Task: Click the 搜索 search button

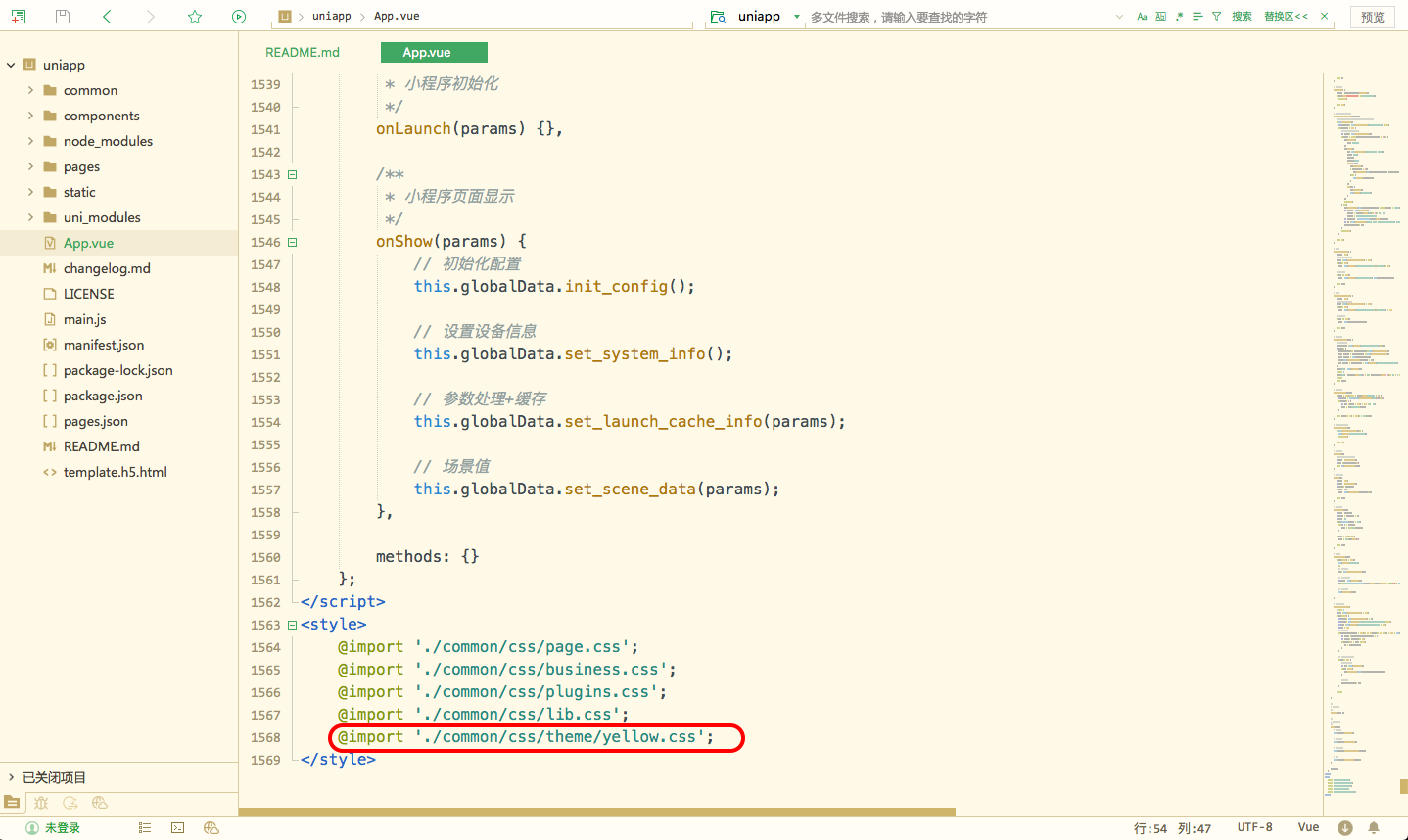Action: coord(1242,17)
